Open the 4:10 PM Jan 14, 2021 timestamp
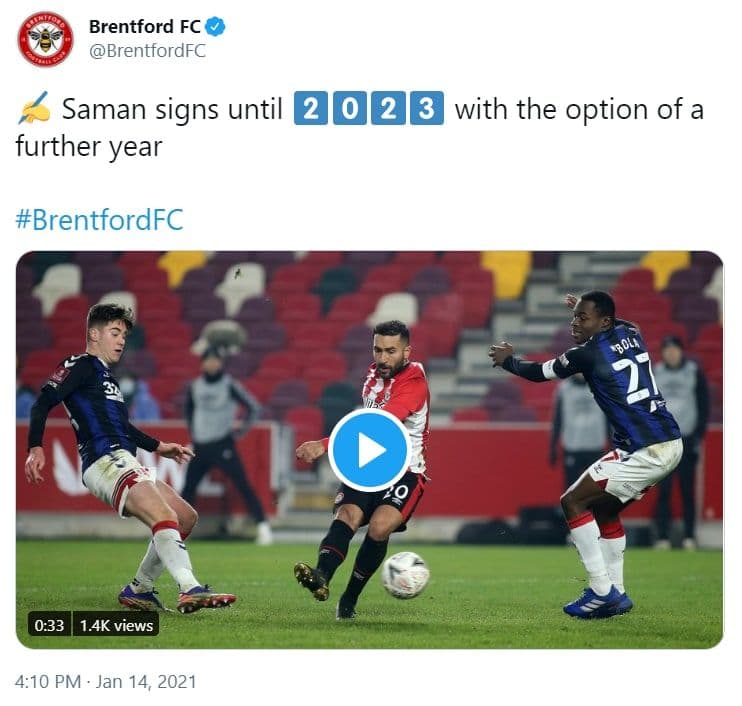Screen dimensions: 742x706 106,682
